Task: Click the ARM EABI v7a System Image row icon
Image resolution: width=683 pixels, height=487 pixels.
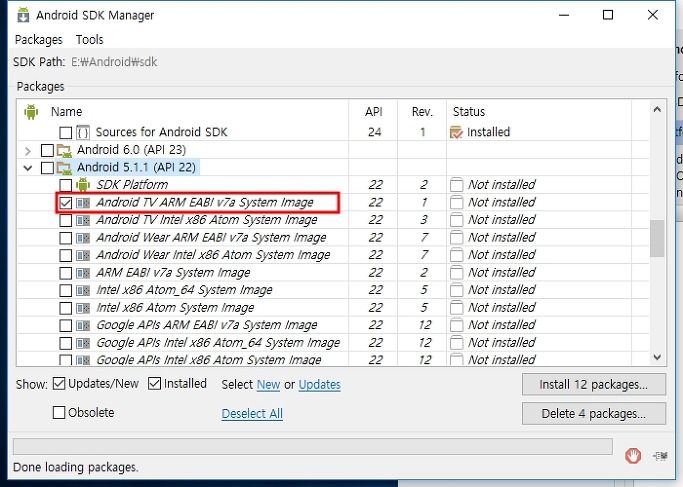Action: pyautogui.click(x=83, y=274)
